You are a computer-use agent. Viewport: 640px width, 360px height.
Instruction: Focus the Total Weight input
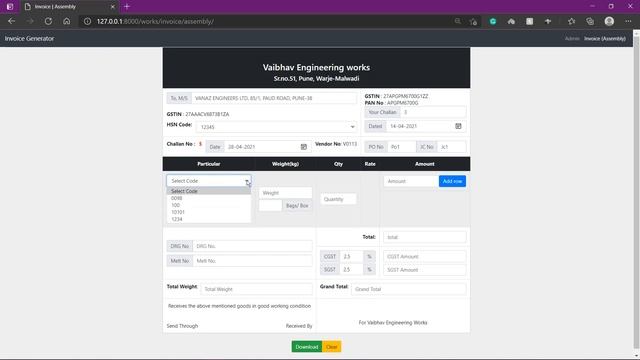click(256, 289)
